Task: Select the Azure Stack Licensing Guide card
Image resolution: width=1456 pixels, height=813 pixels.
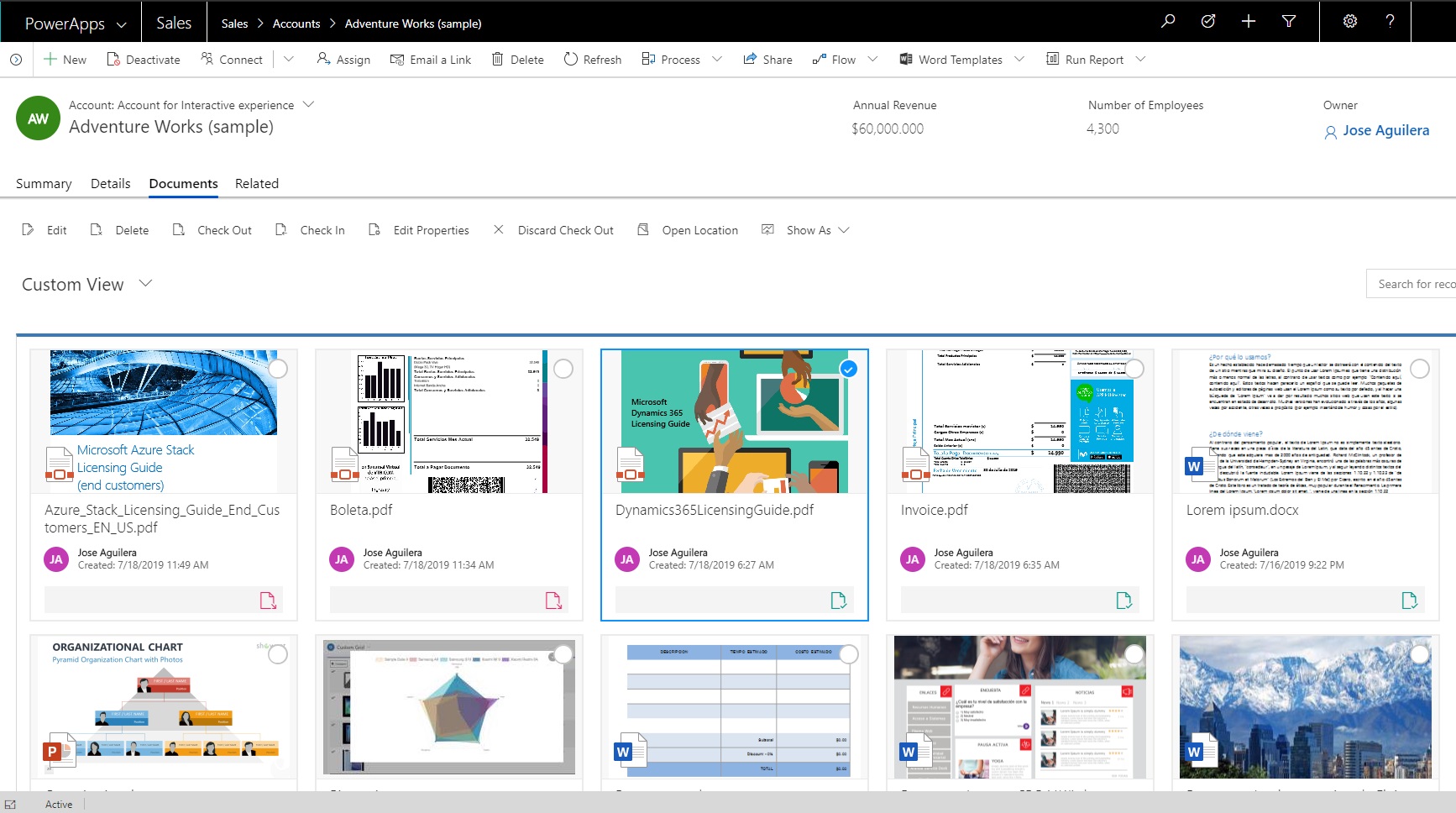Action: point(278,369)
